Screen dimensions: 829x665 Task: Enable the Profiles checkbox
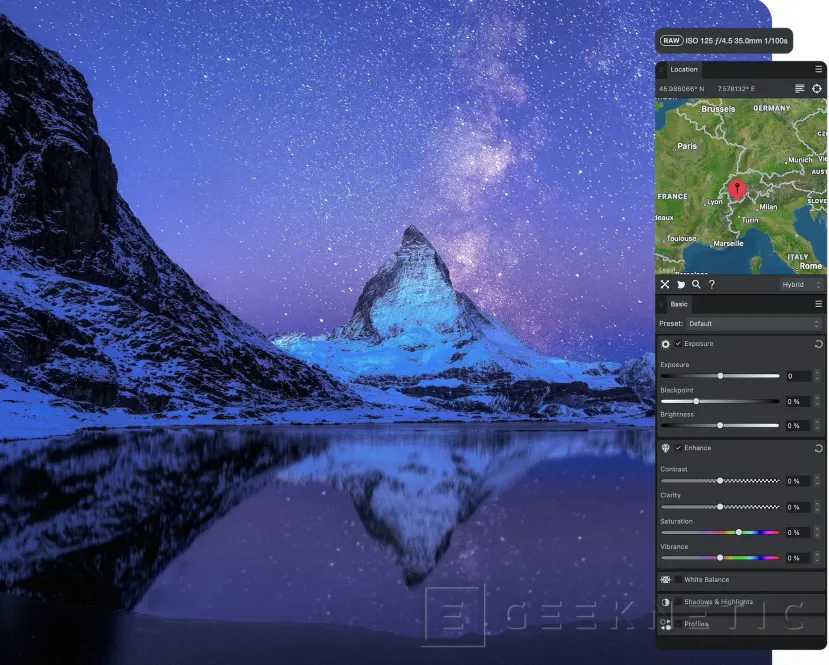[x=678, y=624]
